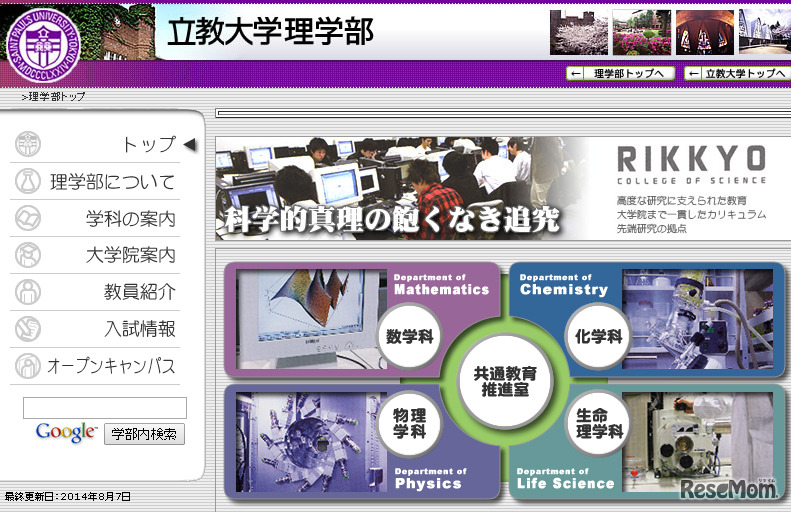Click the 大学院まで一貫したカリキュラム text line
Viewport: 791px width, 512px height.
click(x=692, y=214)
